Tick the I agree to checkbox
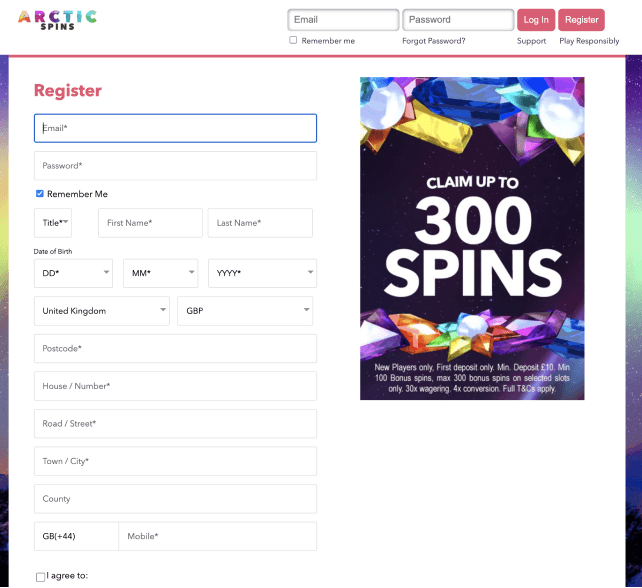 [41, 577]
